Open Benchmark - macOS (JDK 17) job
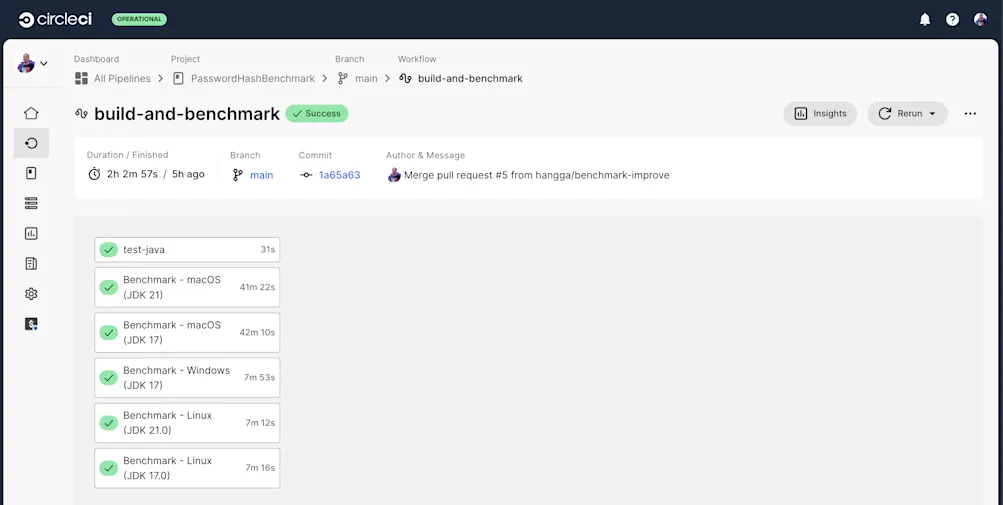Viewport: 1003px width, 505px height. click(187, 332)
